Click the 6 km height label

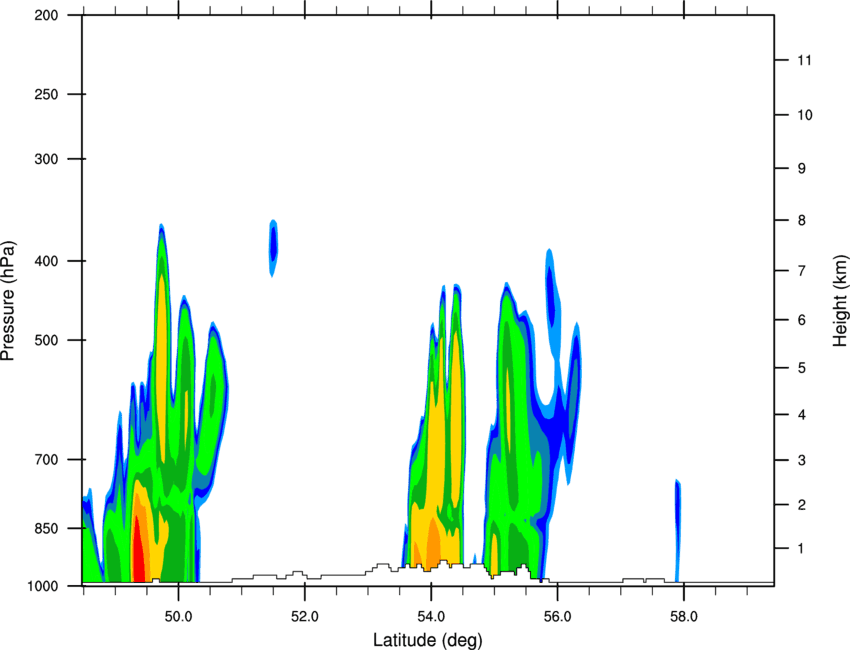click(x=802, y=320)
